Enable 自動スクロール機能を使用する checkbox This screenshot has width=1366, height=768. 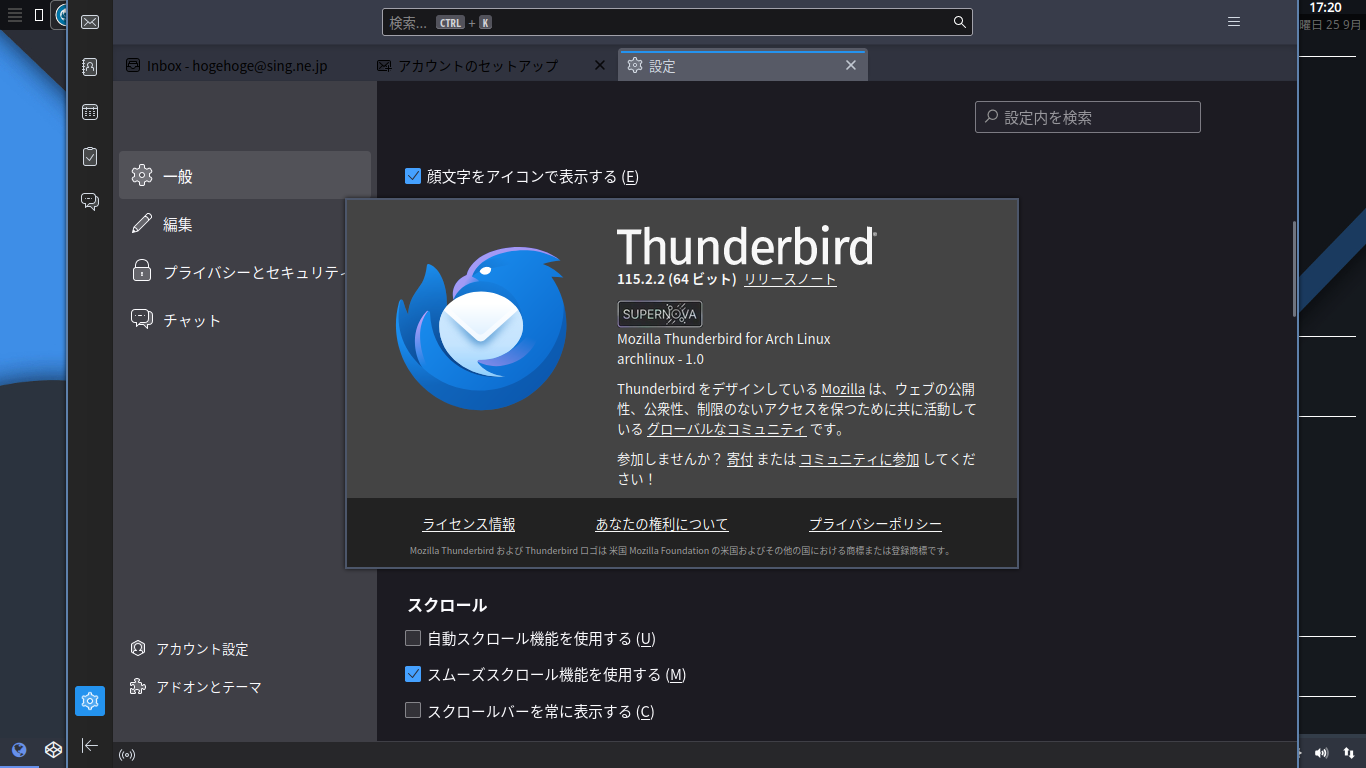(413, 638)
